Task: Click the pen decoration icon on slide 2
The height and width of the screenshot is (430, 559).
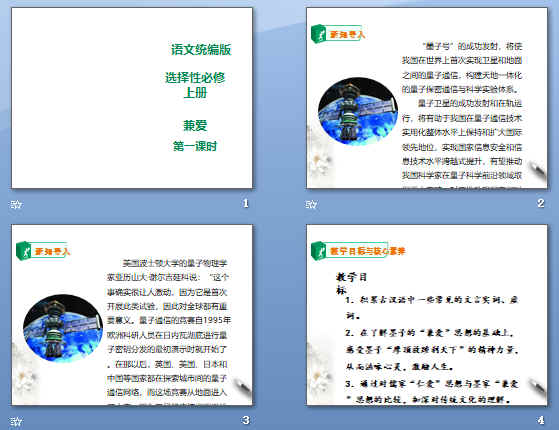Action: pyautogui.click(x=537, y=172)
